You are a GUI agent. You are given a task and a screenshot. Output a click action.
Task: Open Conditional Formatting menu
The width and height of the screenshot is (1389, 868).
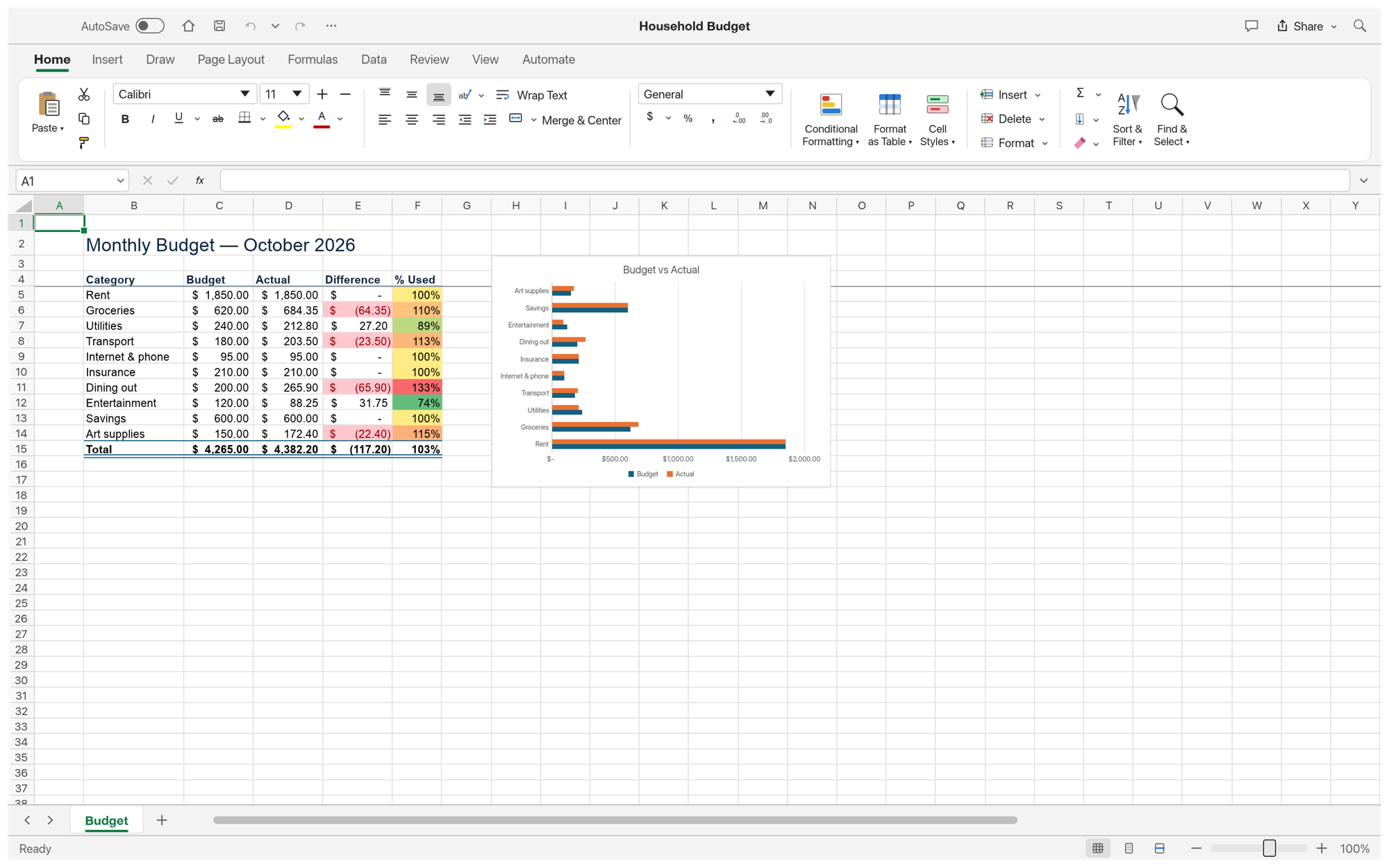[x=831, y=119]
